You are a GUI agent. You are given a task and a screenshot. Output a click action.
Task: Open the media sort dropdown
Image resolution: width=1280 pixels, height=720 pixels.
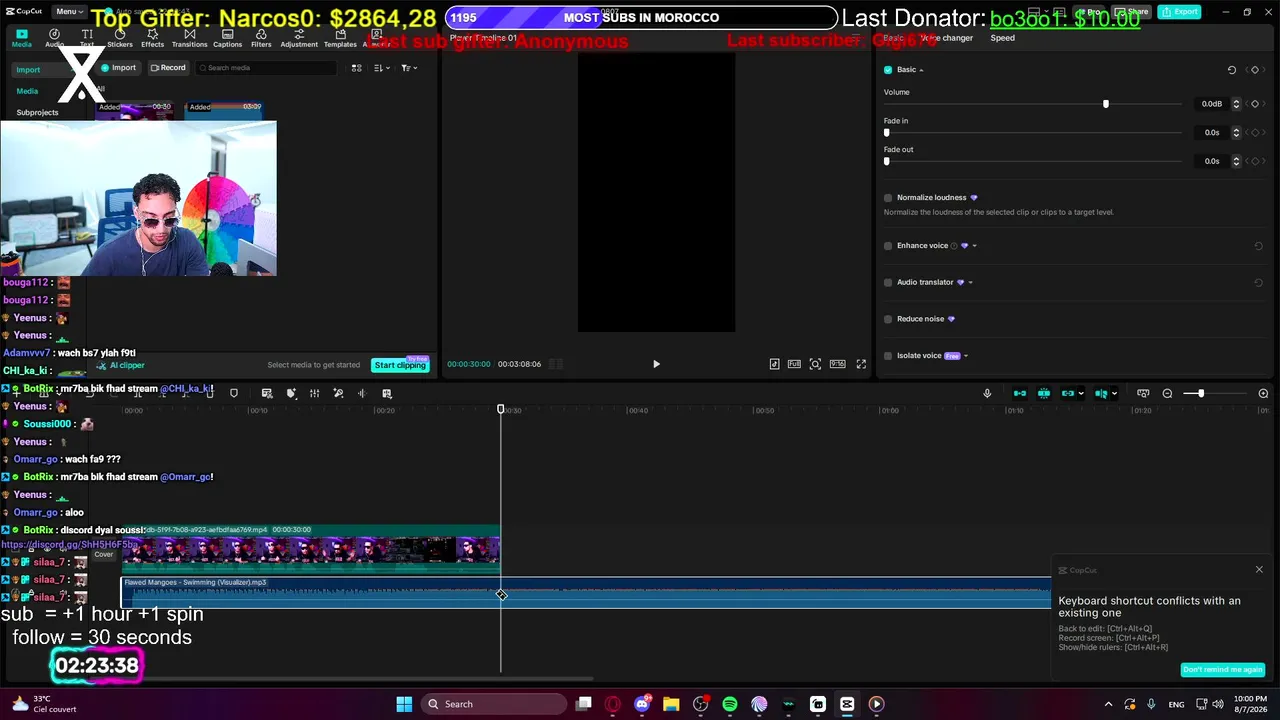point(381,68)
